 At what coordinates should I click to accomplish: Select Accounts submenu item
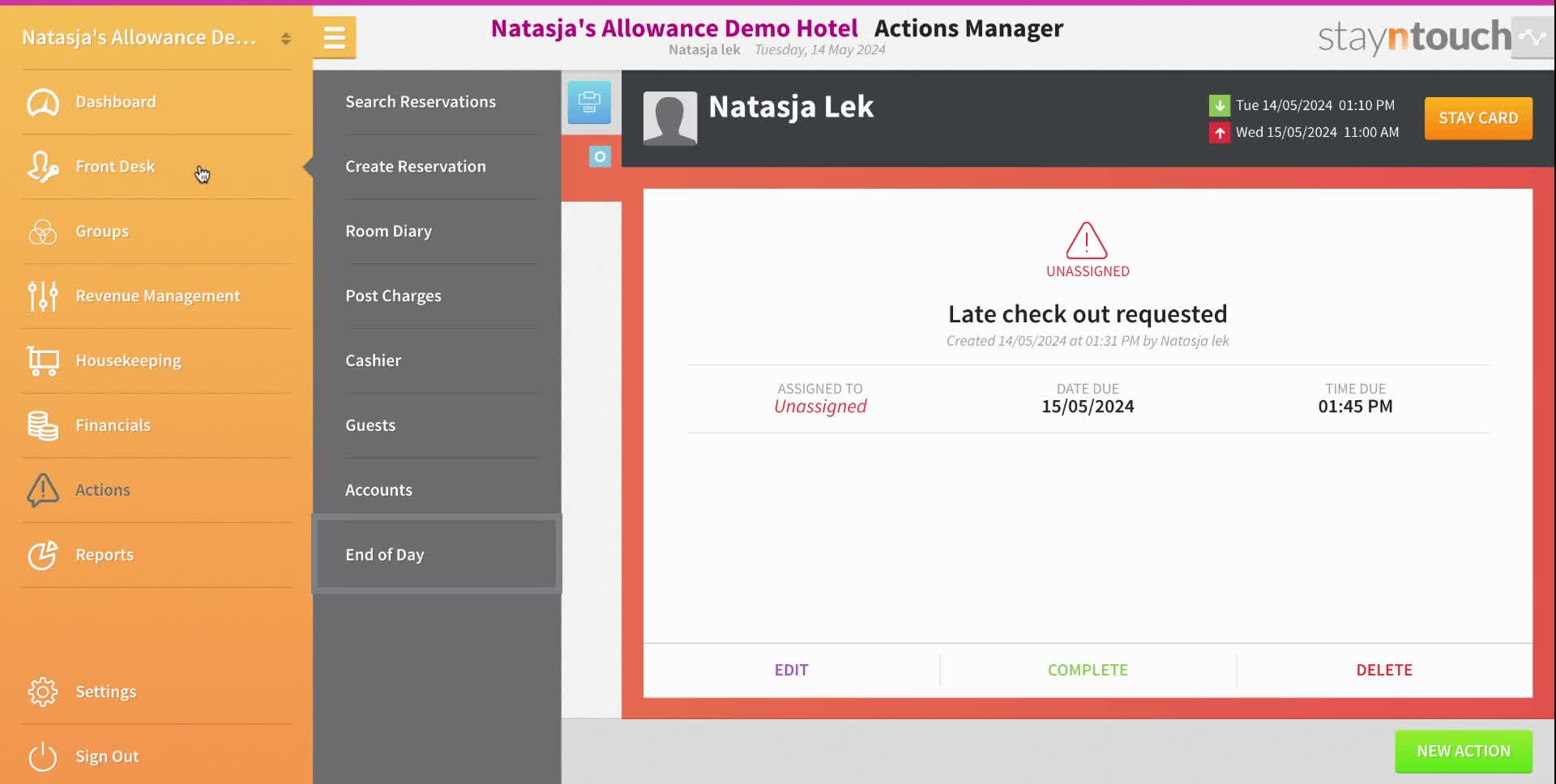(437, 490)
